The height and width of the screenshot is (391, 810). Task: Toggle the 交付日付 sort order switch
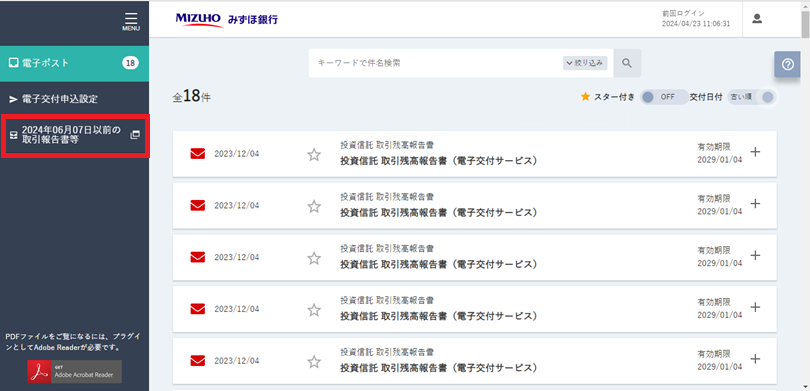[x=752, y=97]
